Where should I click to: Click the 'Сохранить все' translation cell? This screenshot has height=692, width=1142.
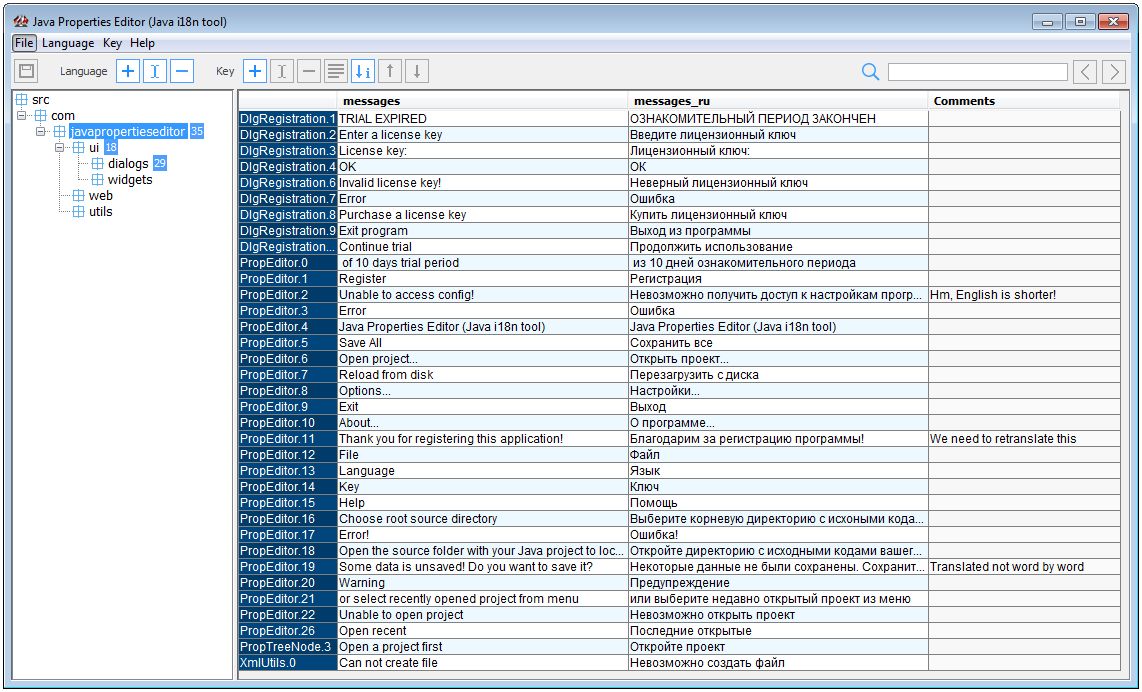coord(779,343)
